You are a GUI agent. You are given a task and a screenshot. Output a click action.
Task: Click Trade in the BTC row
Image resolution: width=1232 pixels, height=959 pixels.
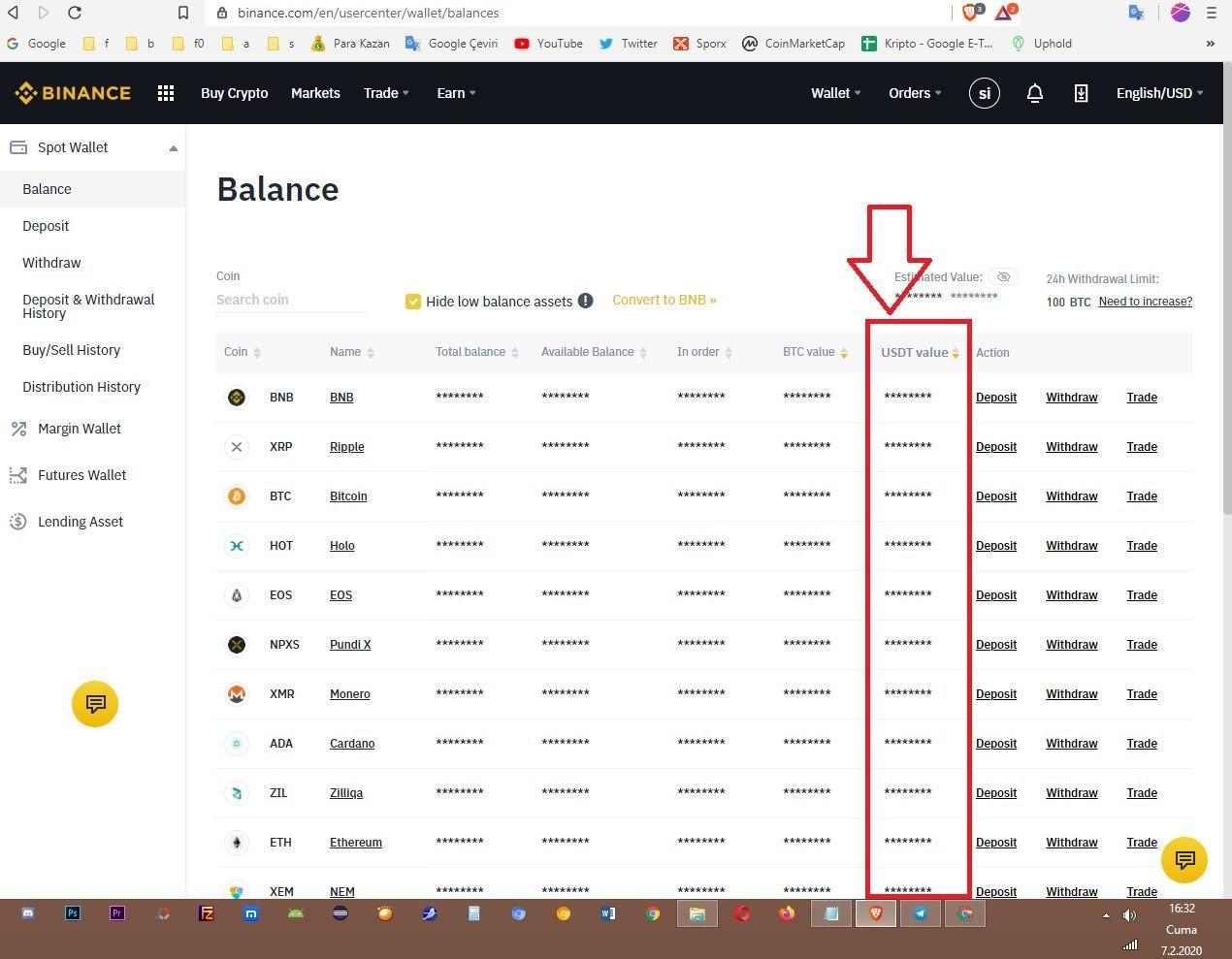click(x=1142, y=496)
